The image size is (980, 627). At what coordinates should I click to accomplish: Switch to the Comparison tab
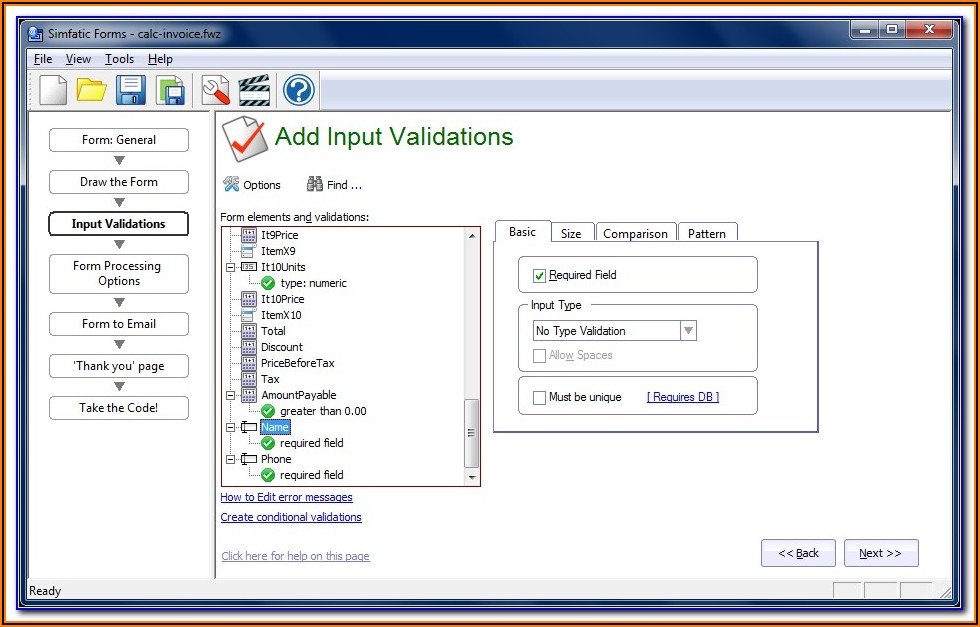(x=635, y=233)
